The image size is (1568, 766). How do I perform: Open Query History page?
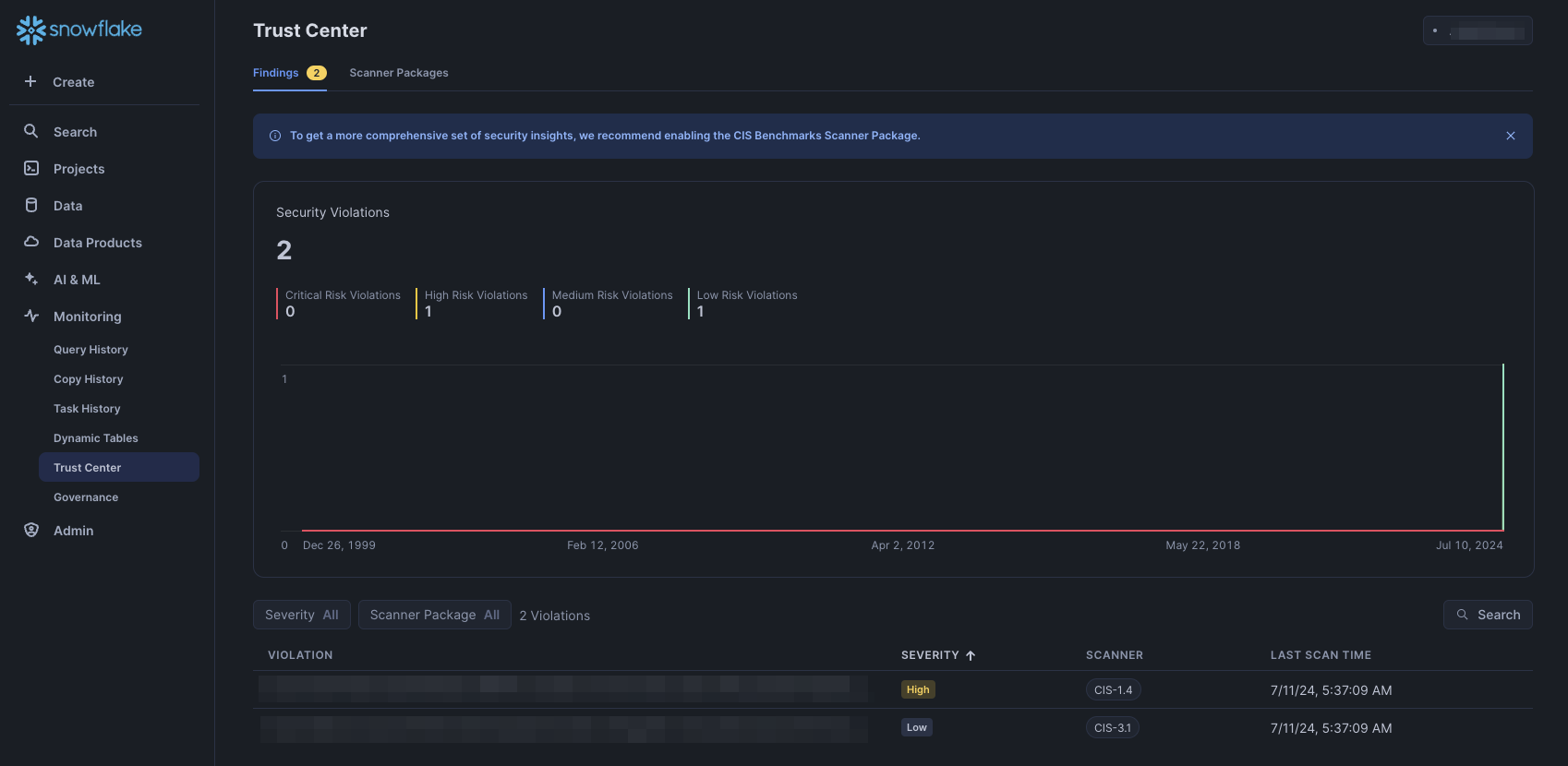click(x=90, y=350)
